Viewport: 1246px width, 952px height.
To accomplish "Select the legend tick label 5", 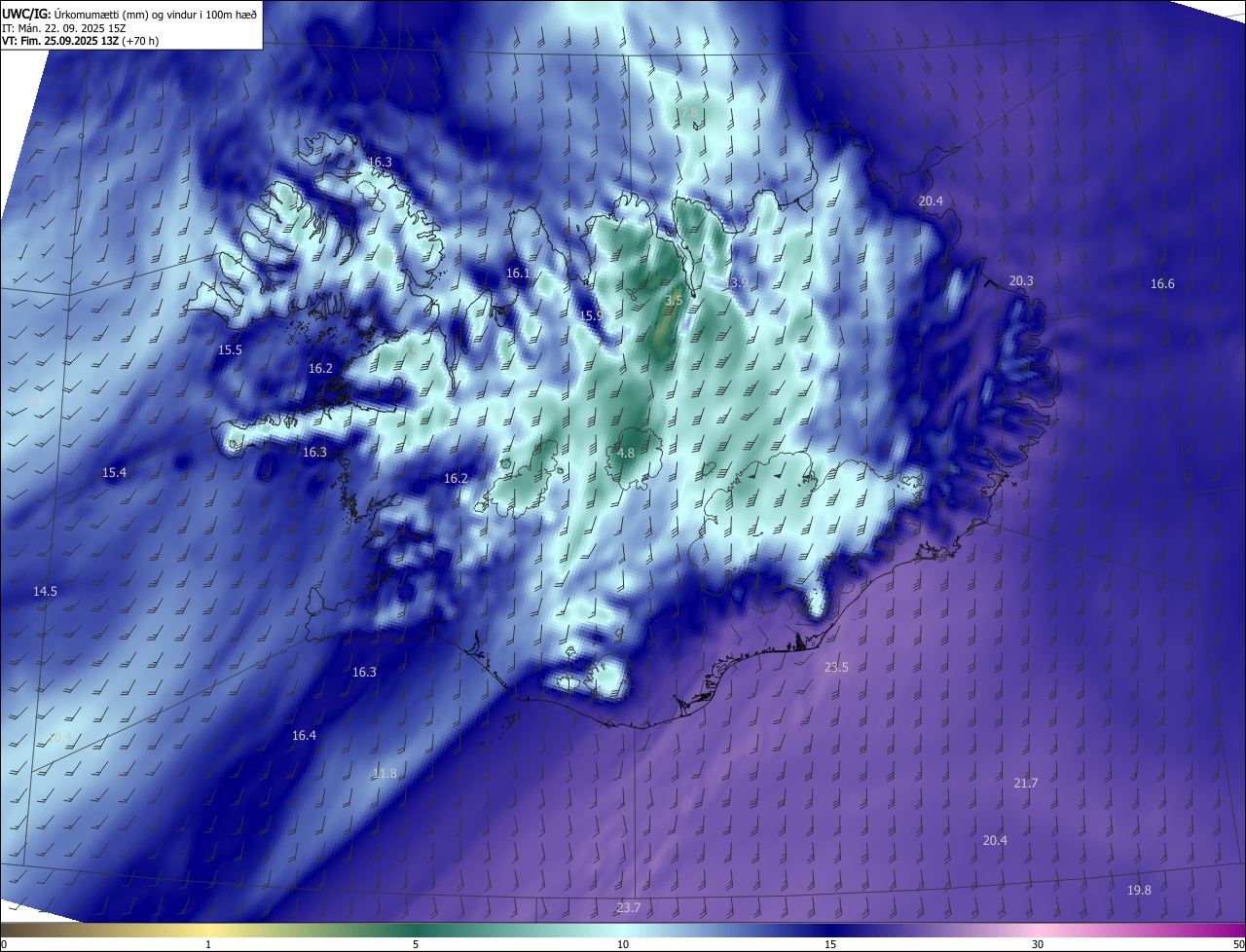I will click(x=416, y=944).
